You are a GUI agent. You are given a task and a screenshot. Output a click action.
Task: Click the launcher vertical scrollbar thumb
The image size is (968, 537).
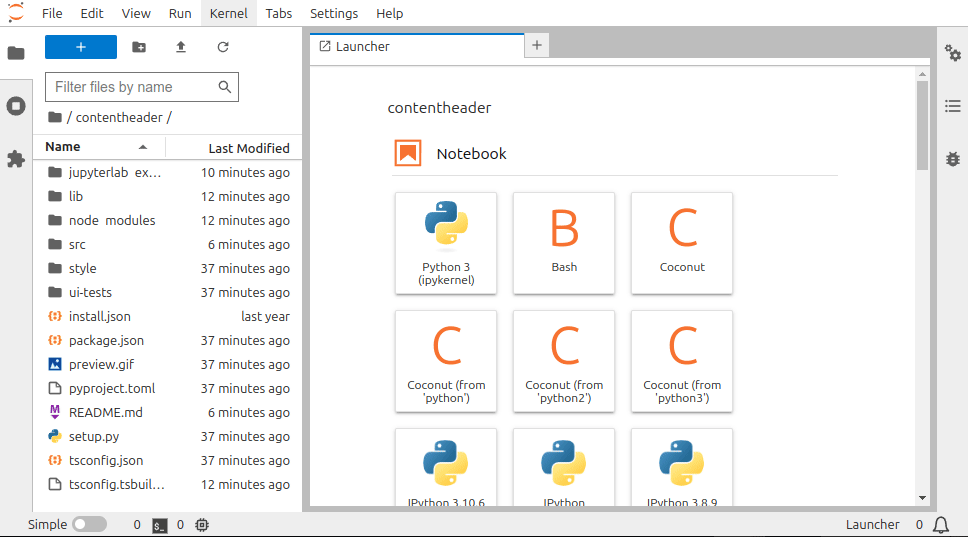click(922, 125)
